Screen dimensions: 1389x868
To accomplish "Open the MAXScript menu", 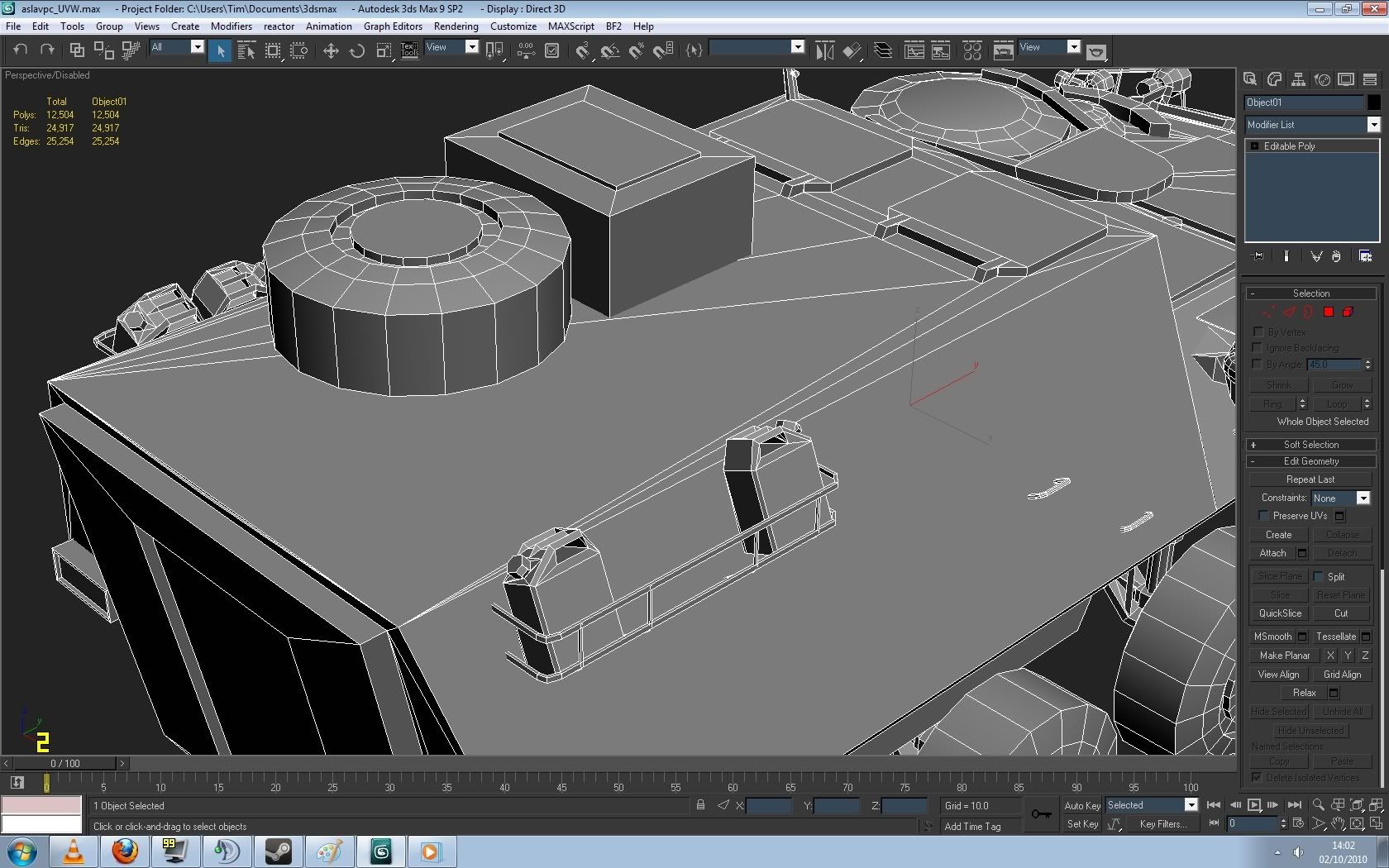I will coord(570,26).
